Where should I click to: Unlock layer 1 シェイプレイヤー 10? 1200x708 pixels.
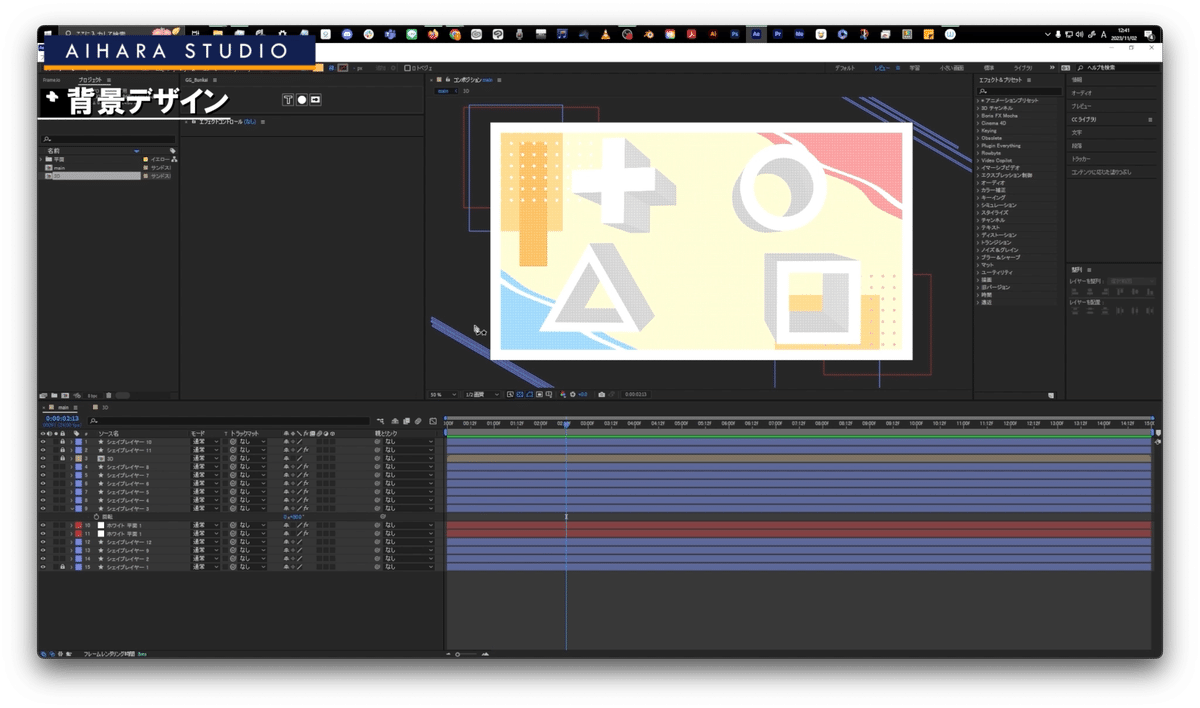[62, 442]
